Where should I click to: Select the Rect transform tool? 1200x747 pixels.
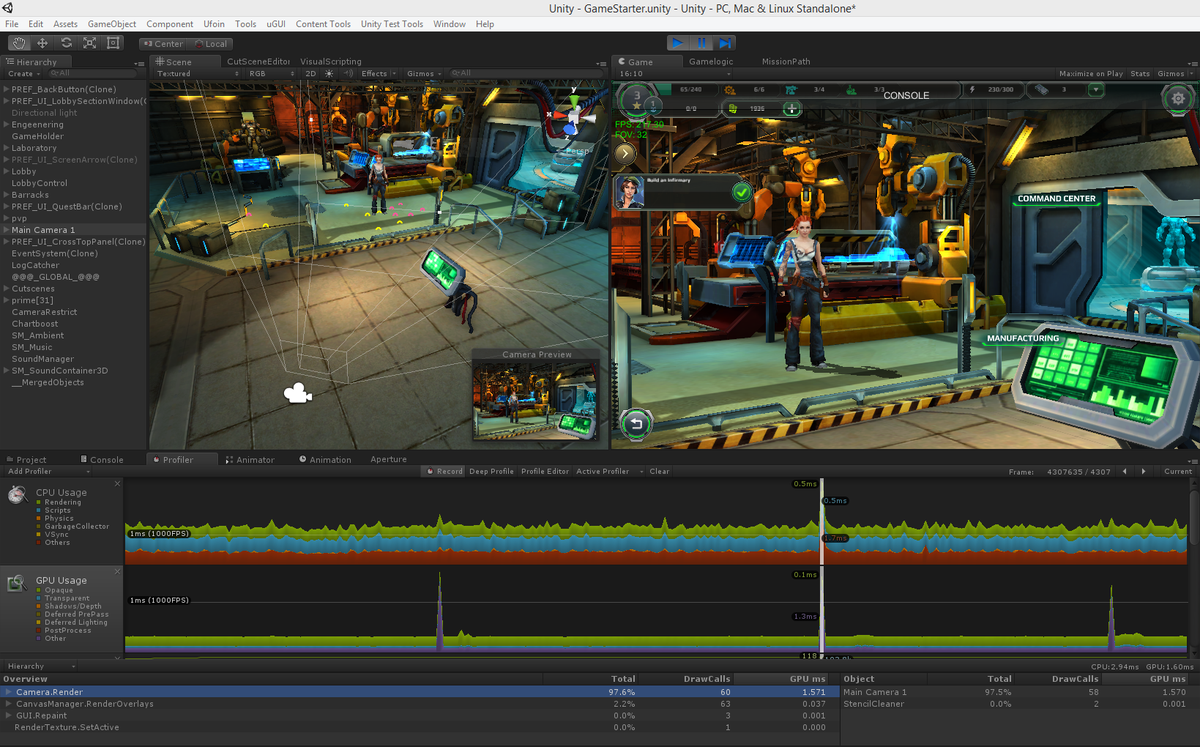click(113, 43)
